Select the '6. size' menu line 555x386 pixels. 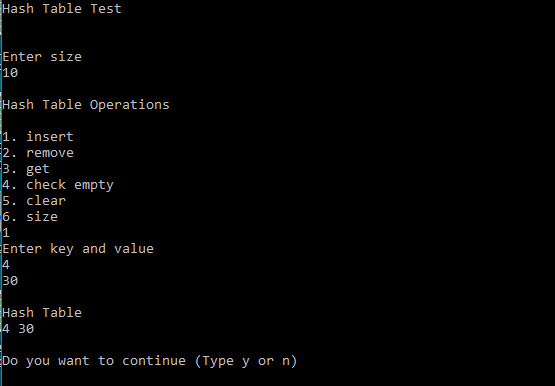[x=30, y=217]
